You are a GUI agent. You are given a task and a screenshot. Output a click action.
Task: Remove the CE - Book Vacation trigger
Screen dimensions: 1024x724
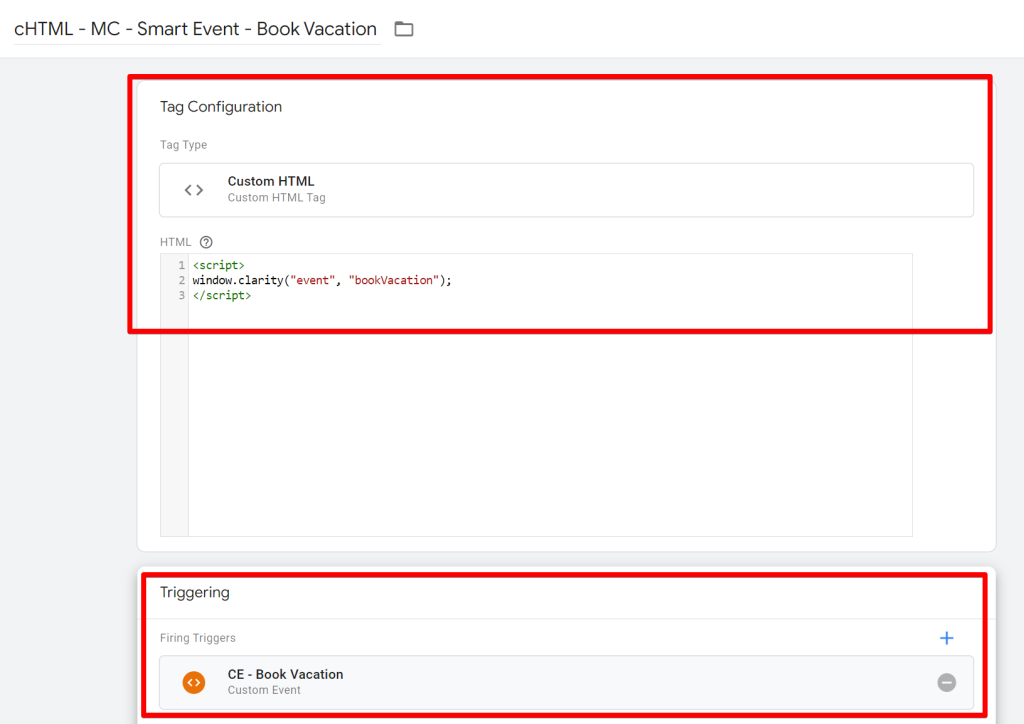coord(946,682)
